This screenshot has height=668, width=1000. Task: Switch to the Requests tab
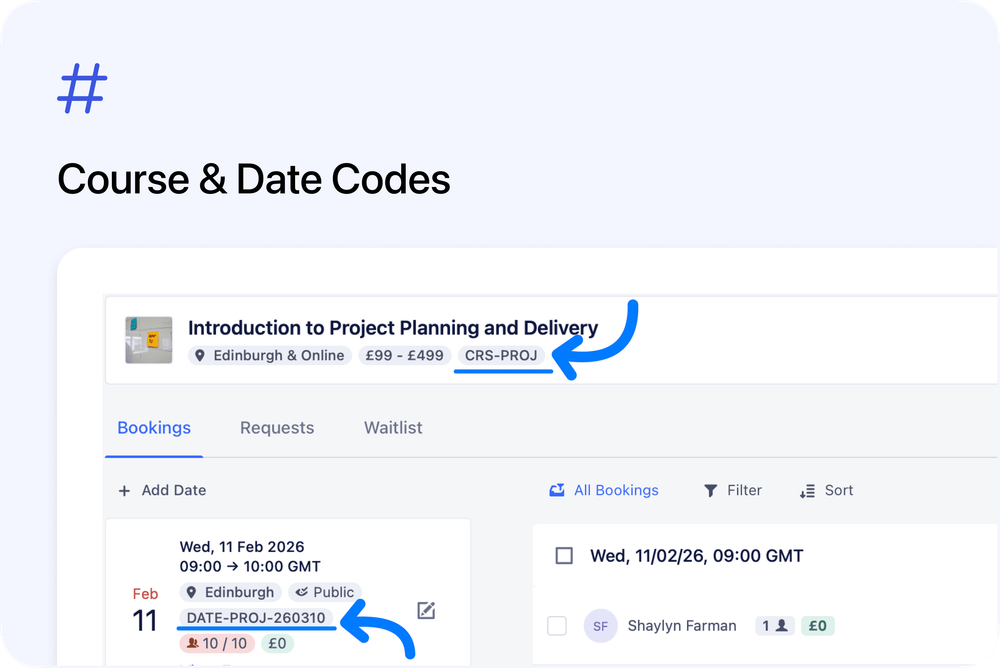point(277,427)
